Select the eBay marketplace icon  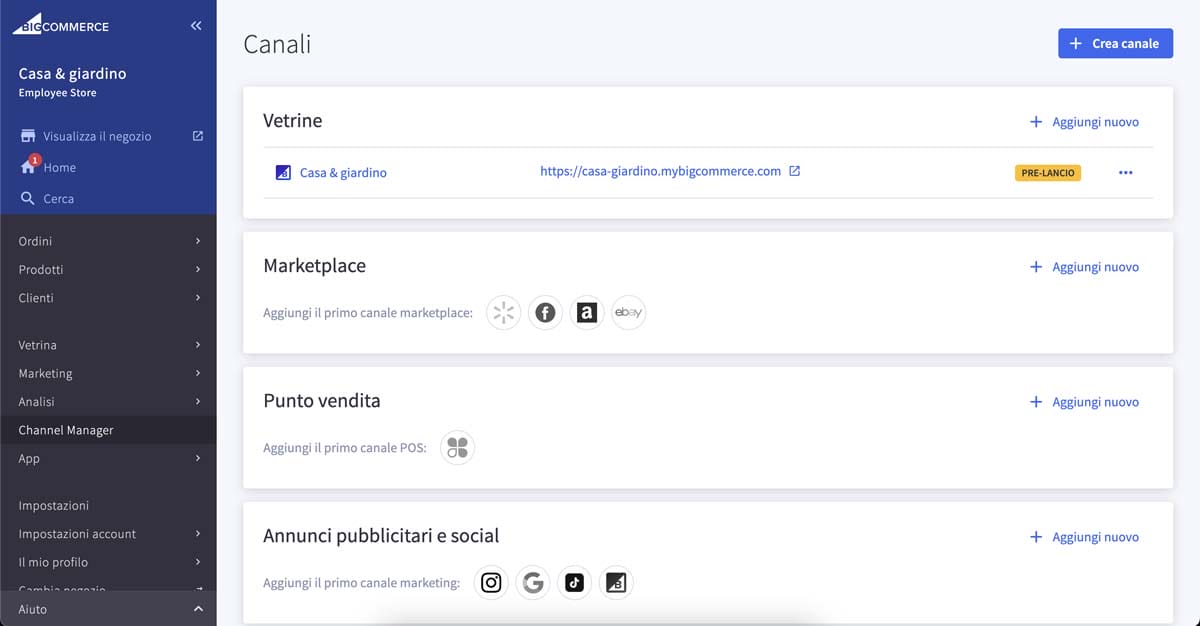point(629,312)
